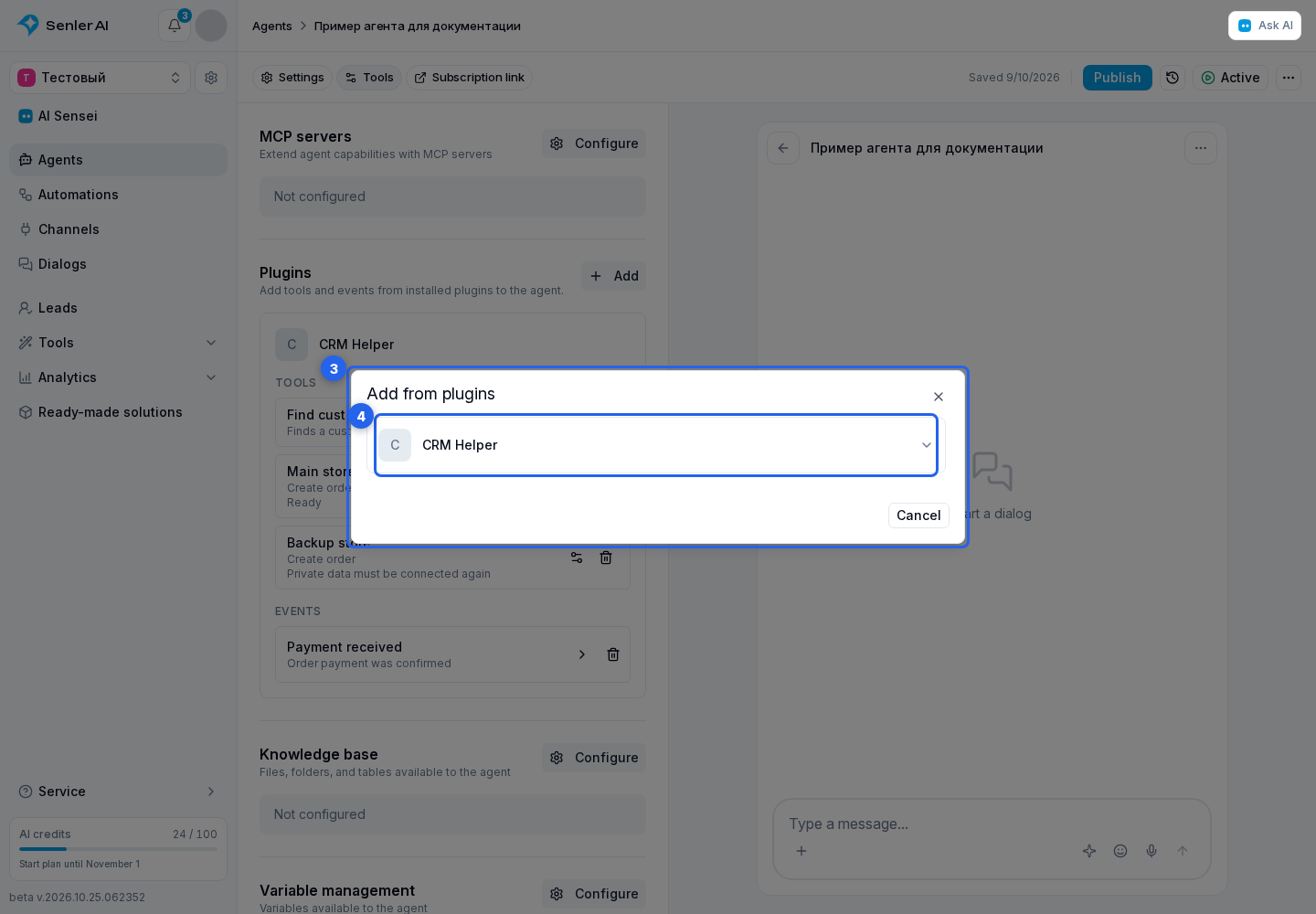Adjust Backup store tool settings icon
Screen dimensions: 1316x914
577,558
